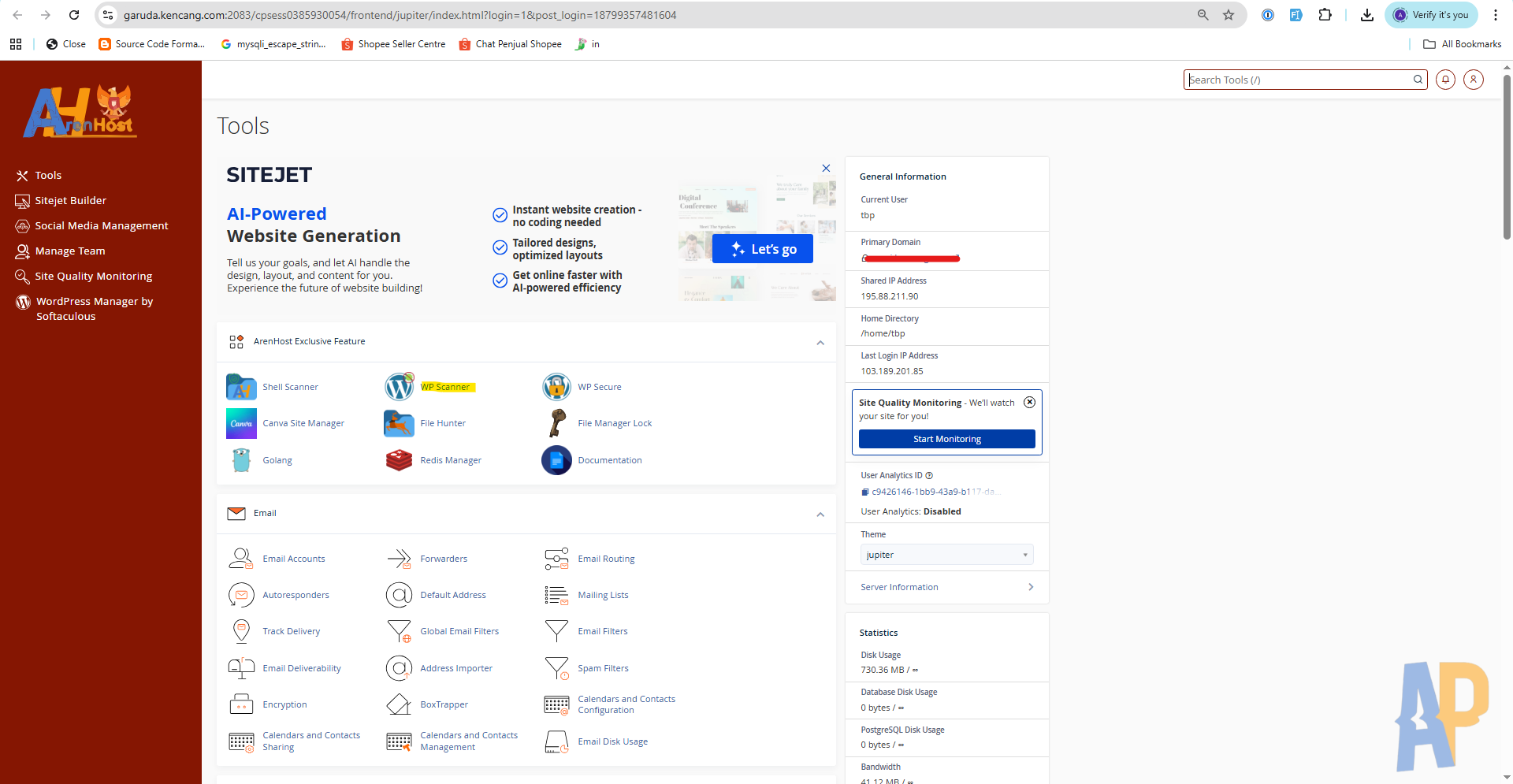Open WP Secure padlock icon
This screenshot has width=1513, height=784.
[x=556, y=387]
